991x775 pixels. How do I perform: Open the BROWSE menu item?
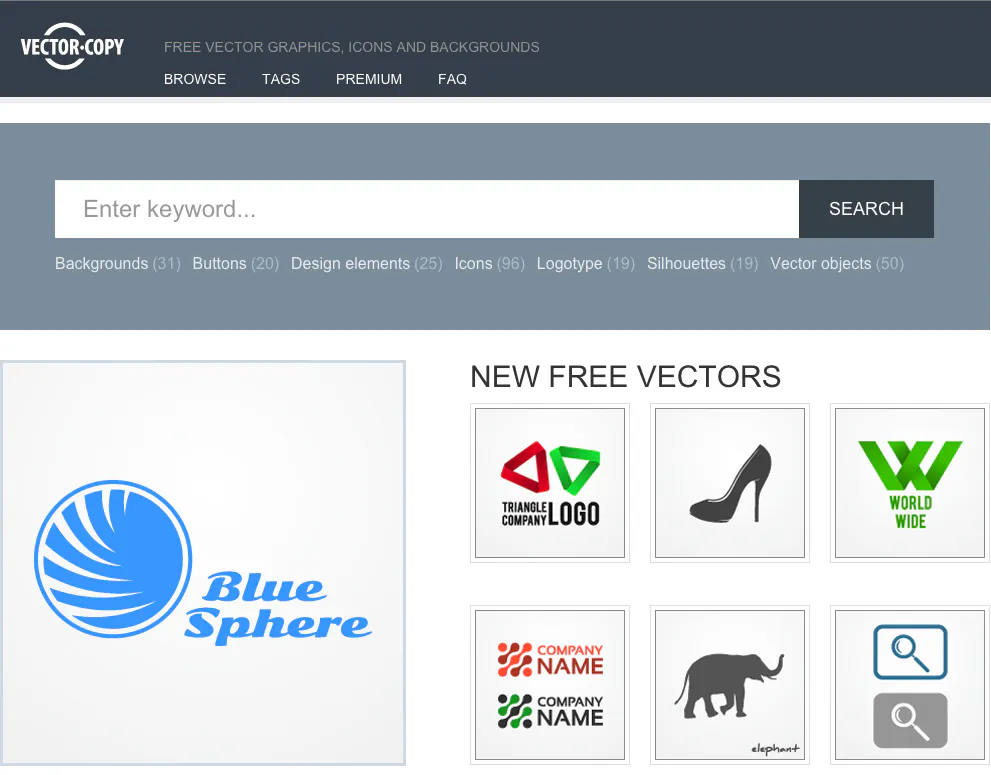[195, 79]
